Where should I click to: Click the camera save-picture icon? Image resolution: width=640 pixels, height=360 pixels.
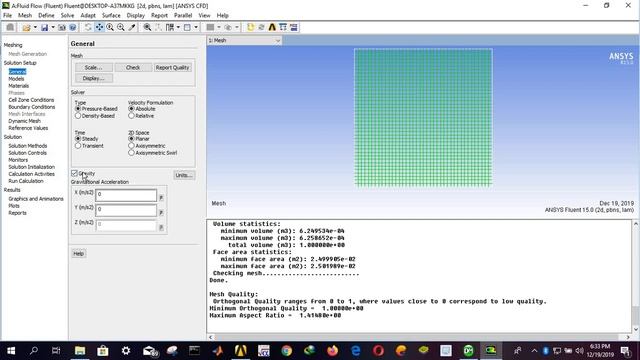pos(62,27)
